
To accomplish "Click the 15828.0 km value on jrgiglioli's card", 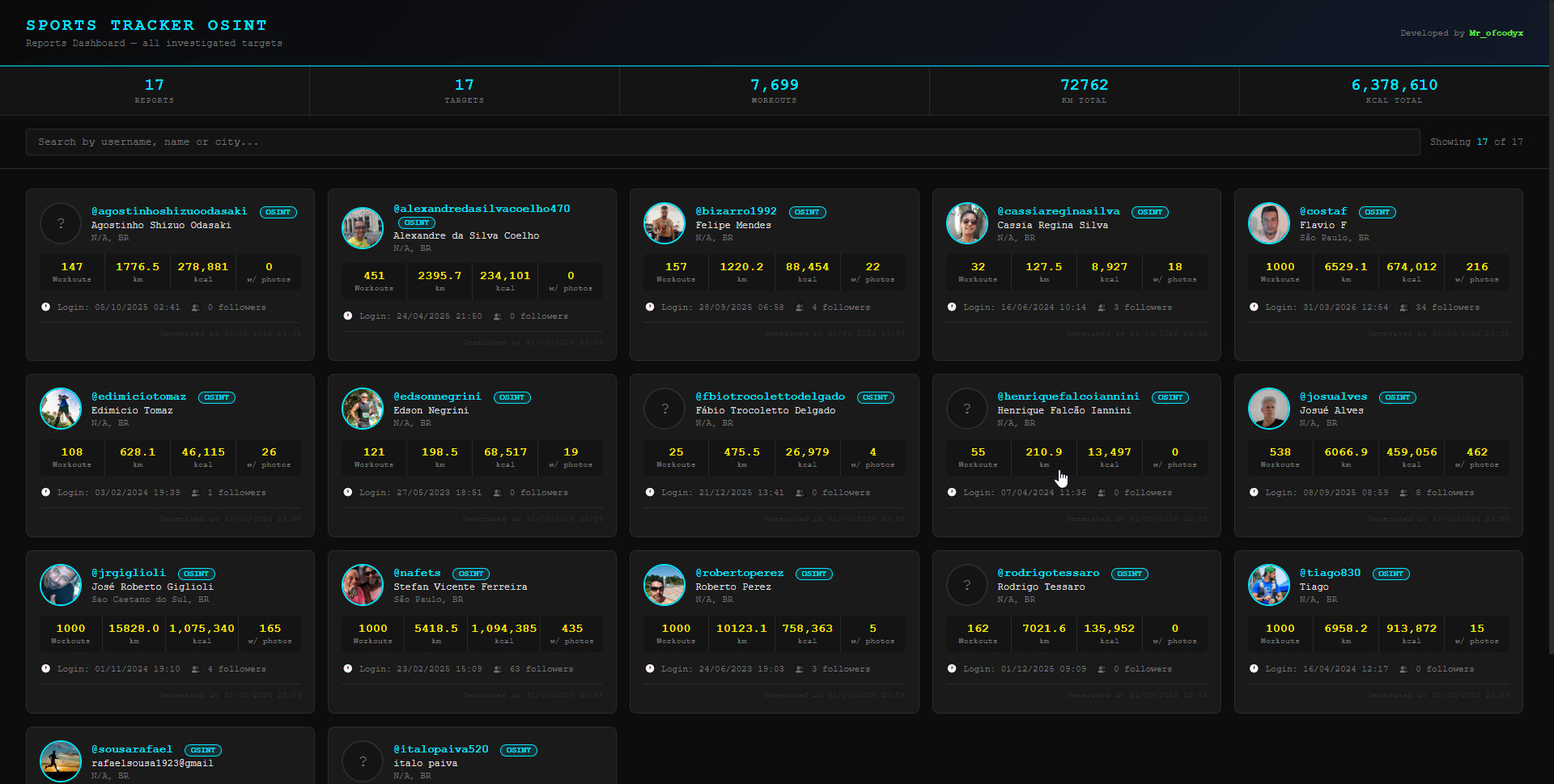I will click(134, 629).
